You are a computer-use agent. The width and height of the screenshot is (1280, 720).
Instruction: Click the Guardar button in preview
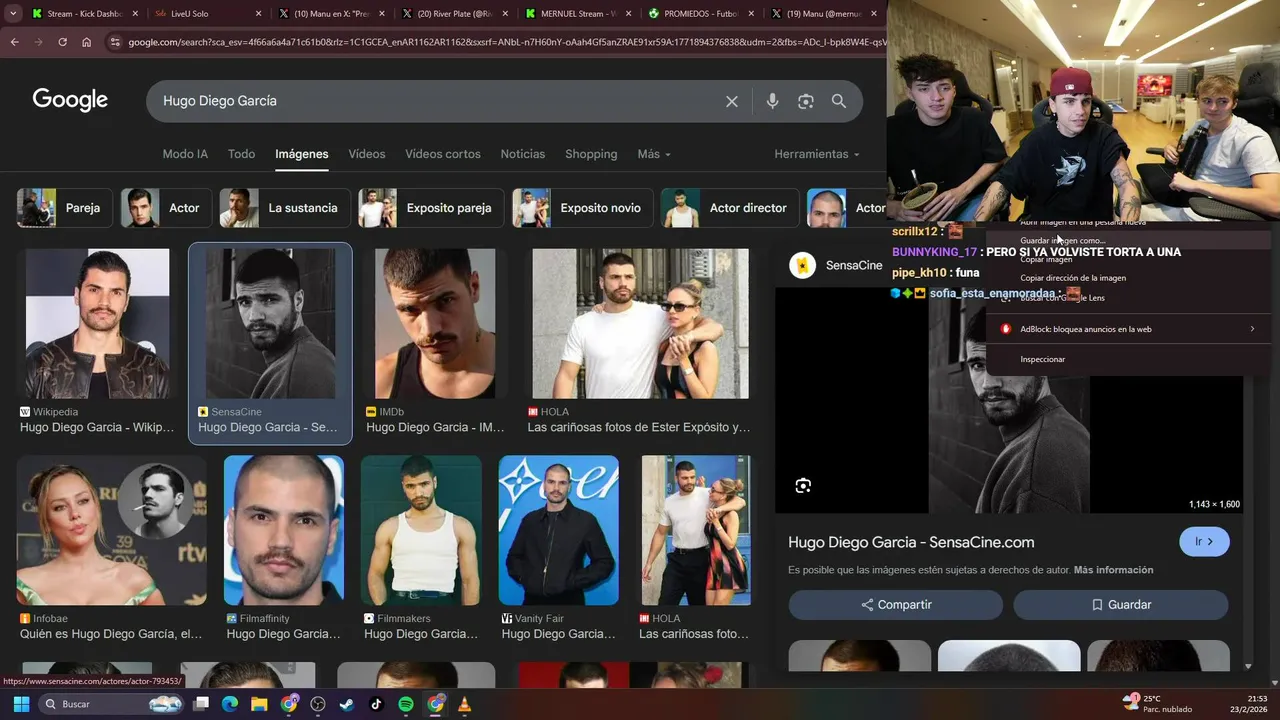pyautogui.click(x=1121, y=605)
